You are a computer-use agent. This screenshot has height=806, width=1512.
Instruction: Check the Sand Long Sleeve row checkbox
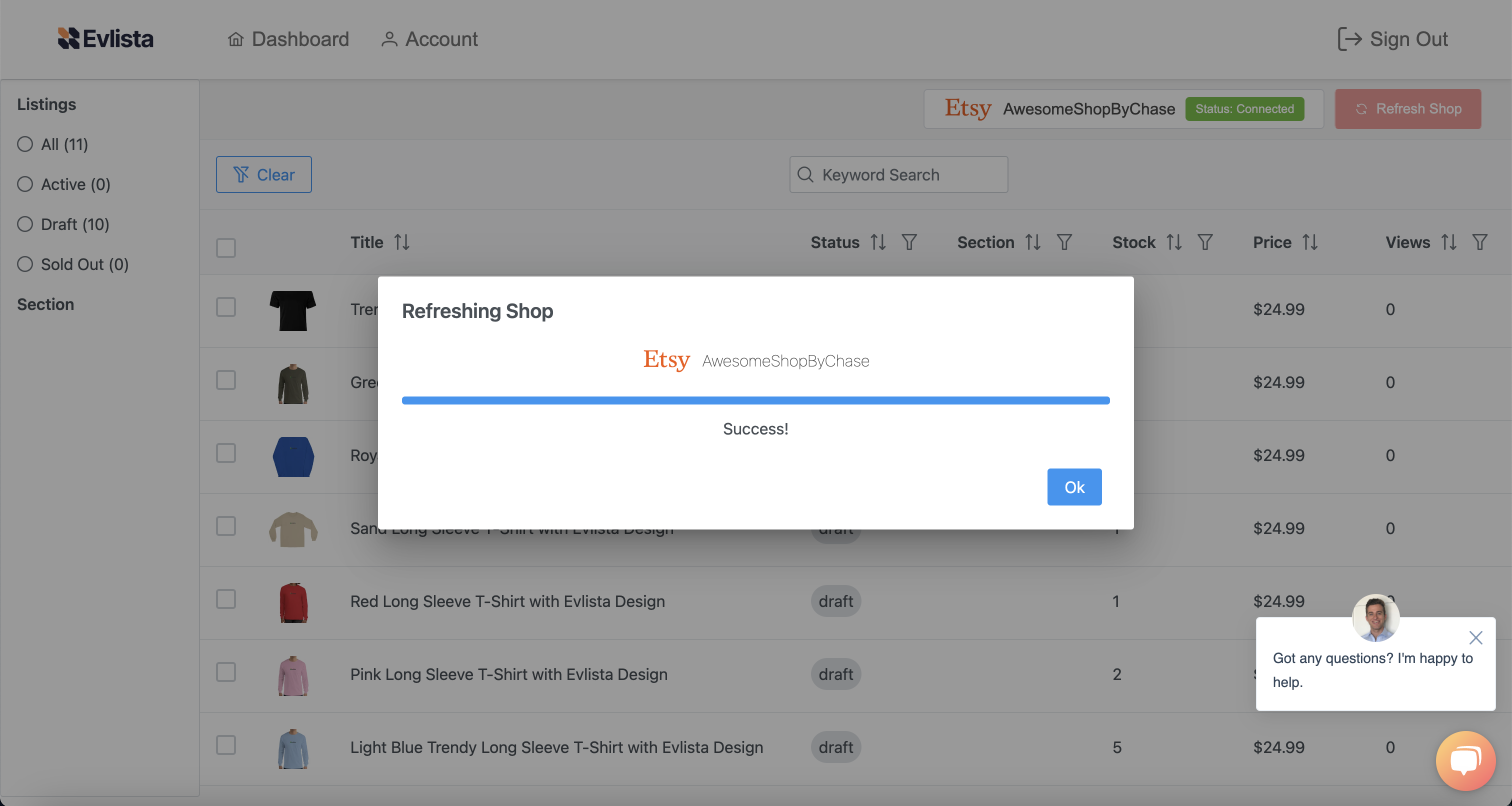(x=226, y=526)
